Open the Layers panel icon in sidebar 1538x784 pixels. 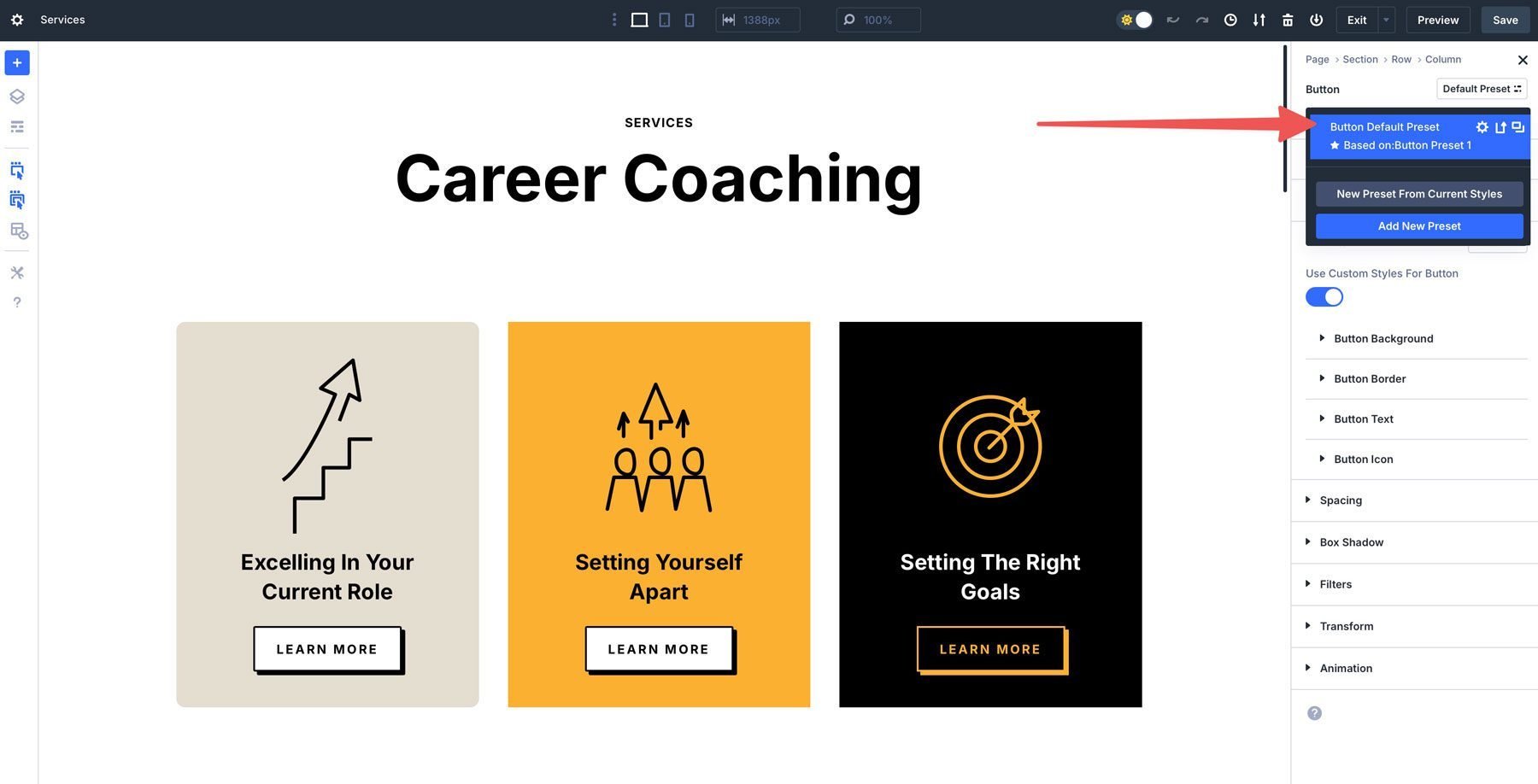[17, 97]
